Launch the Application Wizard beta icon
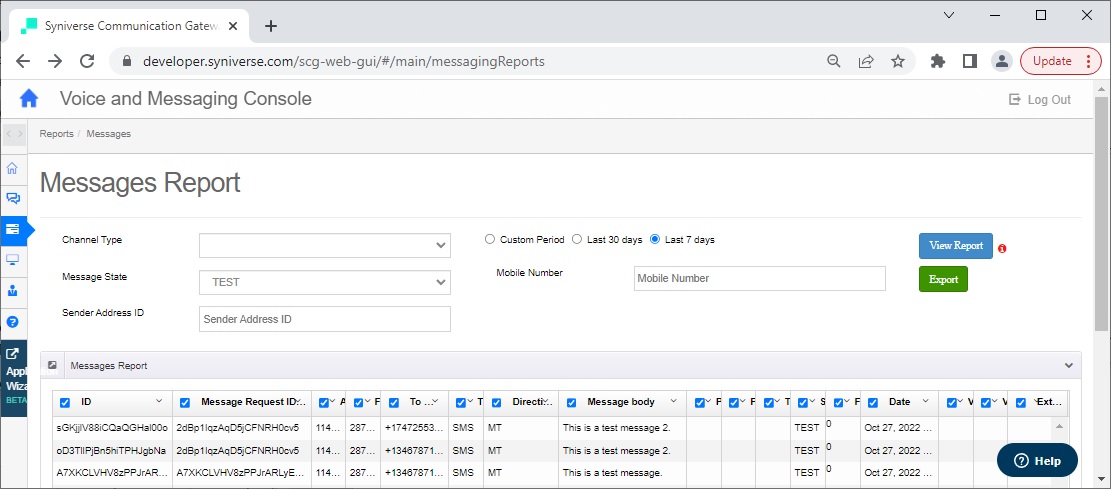1111x489 pixels. click(x=13, y=353)
